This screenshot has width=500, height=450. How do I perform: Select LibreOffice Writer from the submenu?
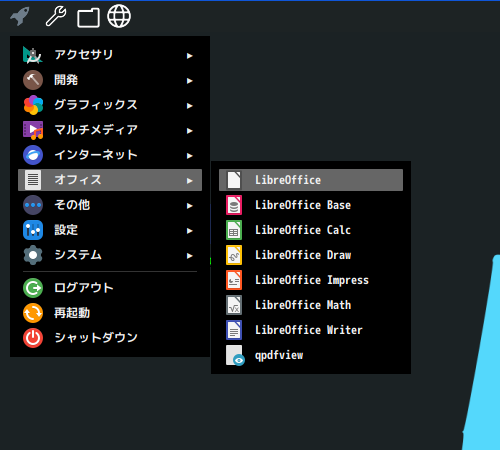(311, 330)
